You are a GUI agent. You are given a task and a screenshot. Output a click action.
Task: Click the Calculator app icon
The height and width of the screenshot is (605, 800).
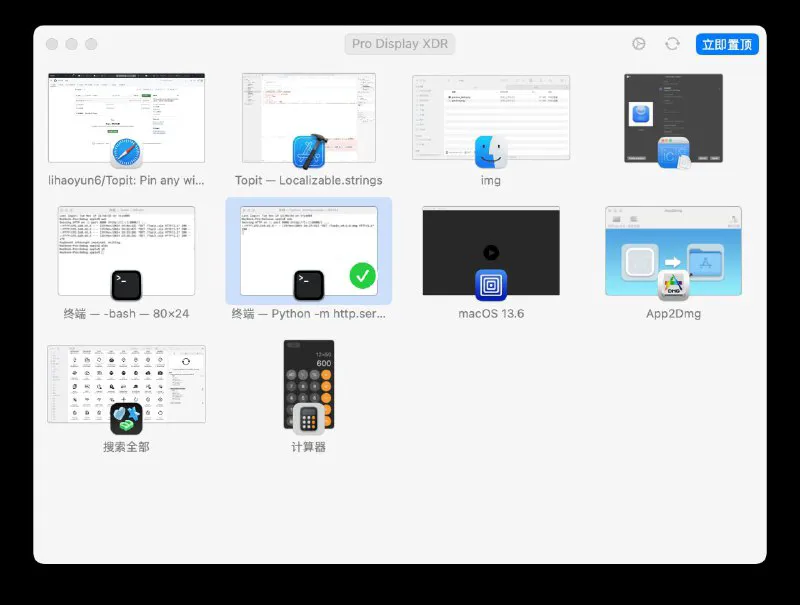pos(309,419)
